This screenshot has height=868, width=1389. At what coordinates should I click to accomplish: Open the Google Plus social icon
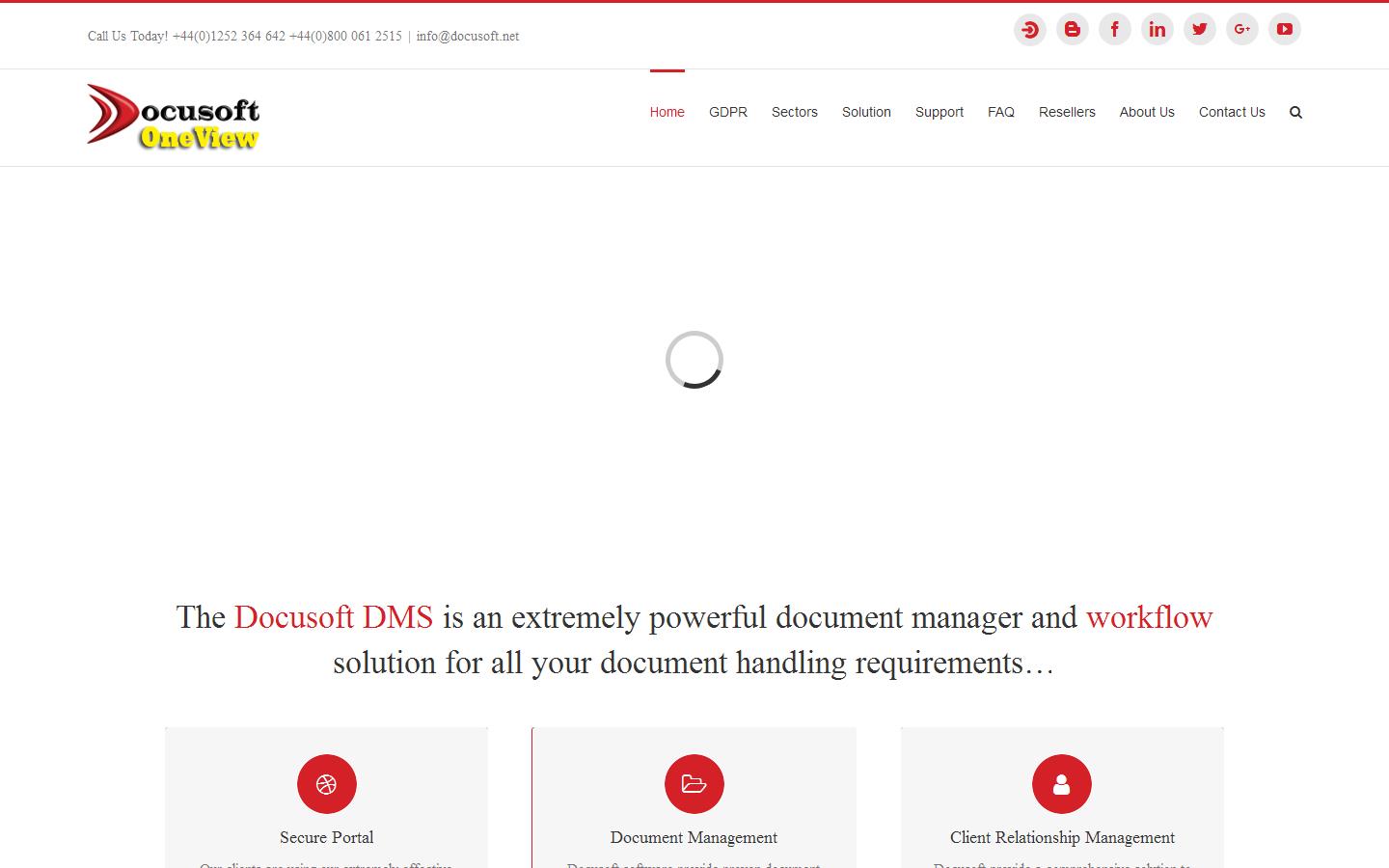coord(1242,29)
